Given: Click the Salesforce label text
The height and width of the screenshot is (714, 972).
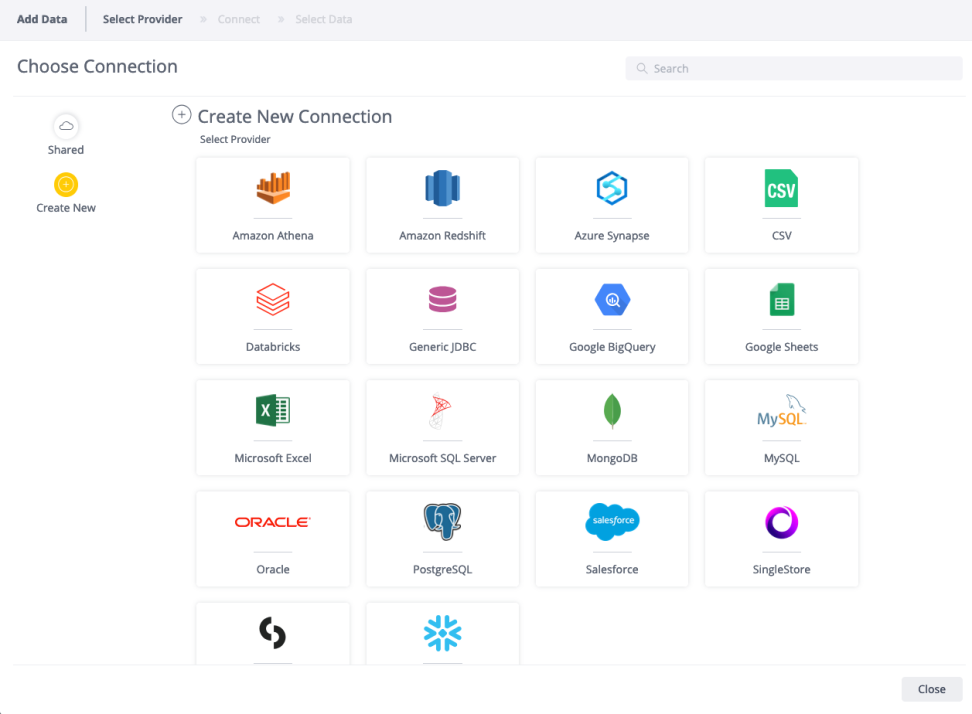Looking at the screenshot, I should pyautogui.click(x=612, y=569).
